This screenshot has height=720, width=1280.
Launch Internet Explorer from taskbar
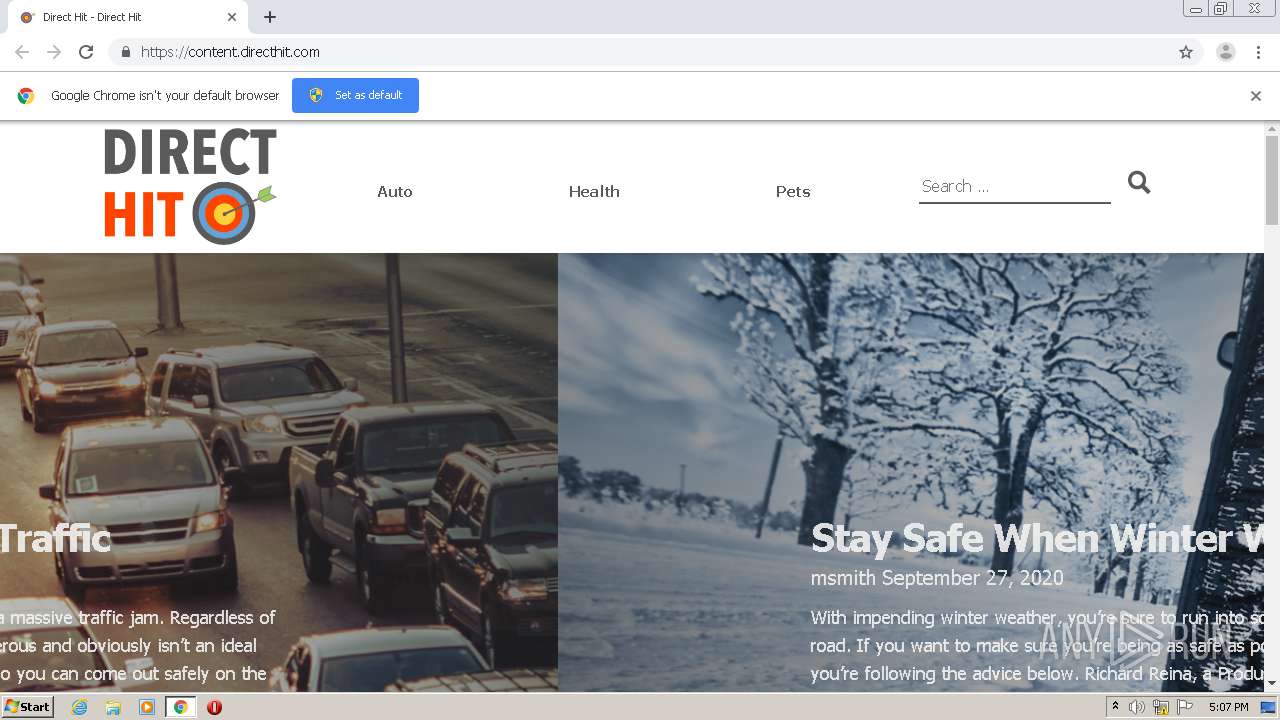[79, 707]
